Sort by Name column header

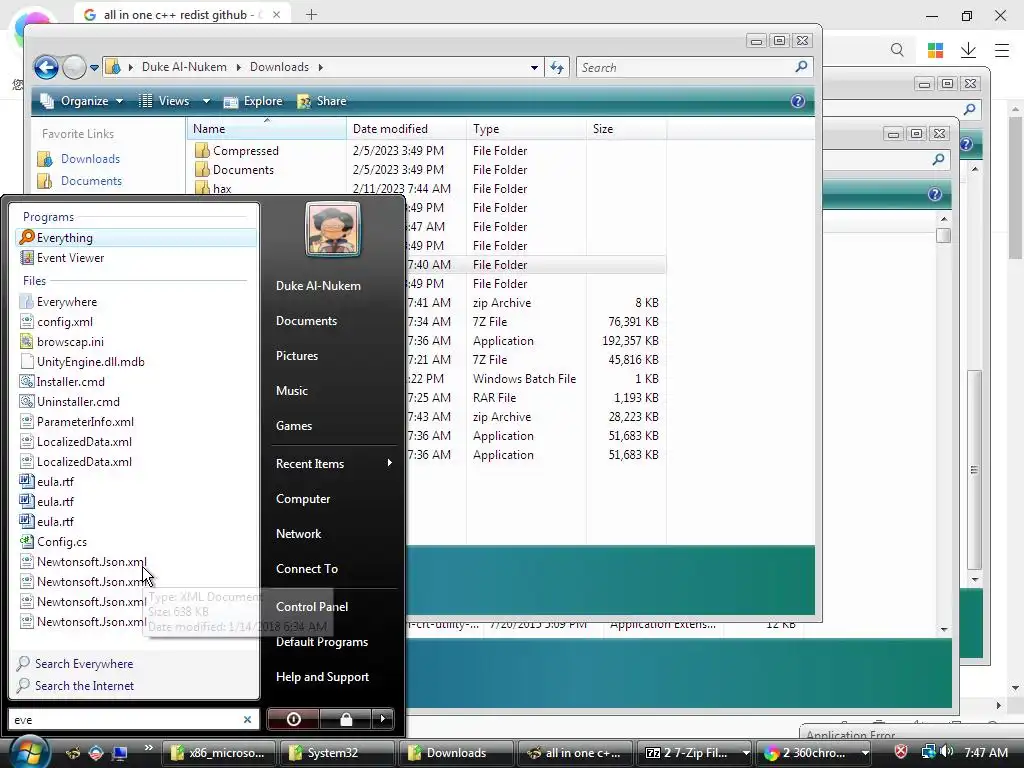click(x=266, y=129)
